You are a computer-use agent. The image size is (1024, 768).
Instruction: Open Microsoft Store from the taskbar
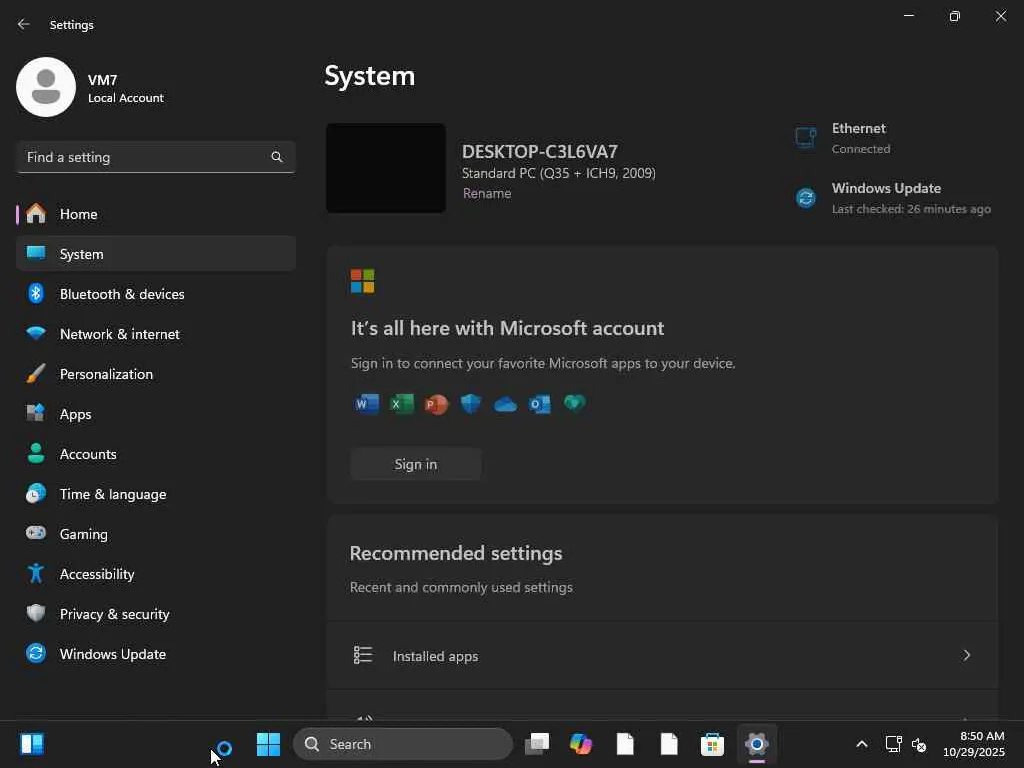tap(712, 744)
